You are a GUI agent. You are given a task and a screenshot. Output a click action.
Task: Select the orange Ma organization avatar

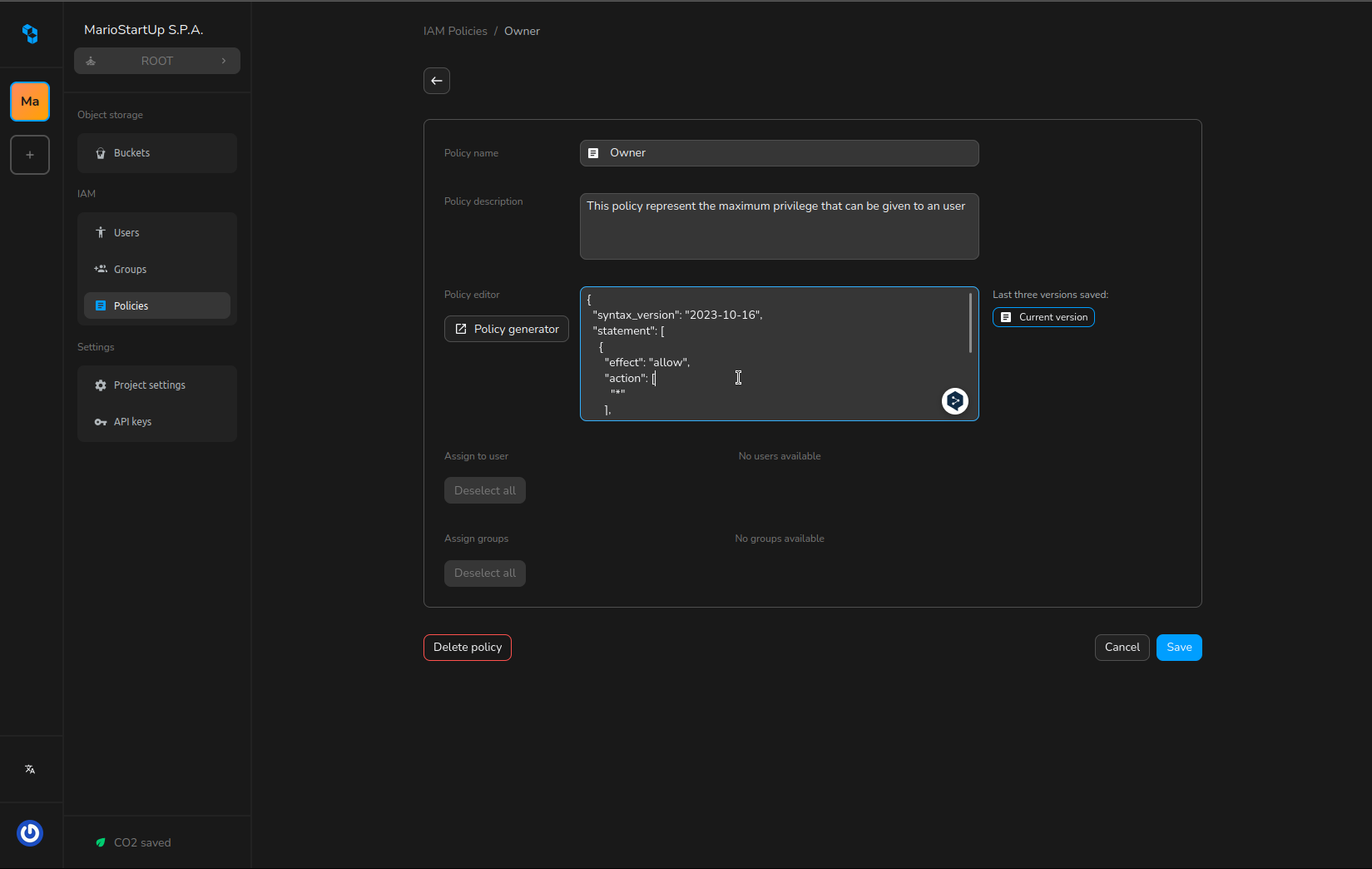[x=30, y=102]
